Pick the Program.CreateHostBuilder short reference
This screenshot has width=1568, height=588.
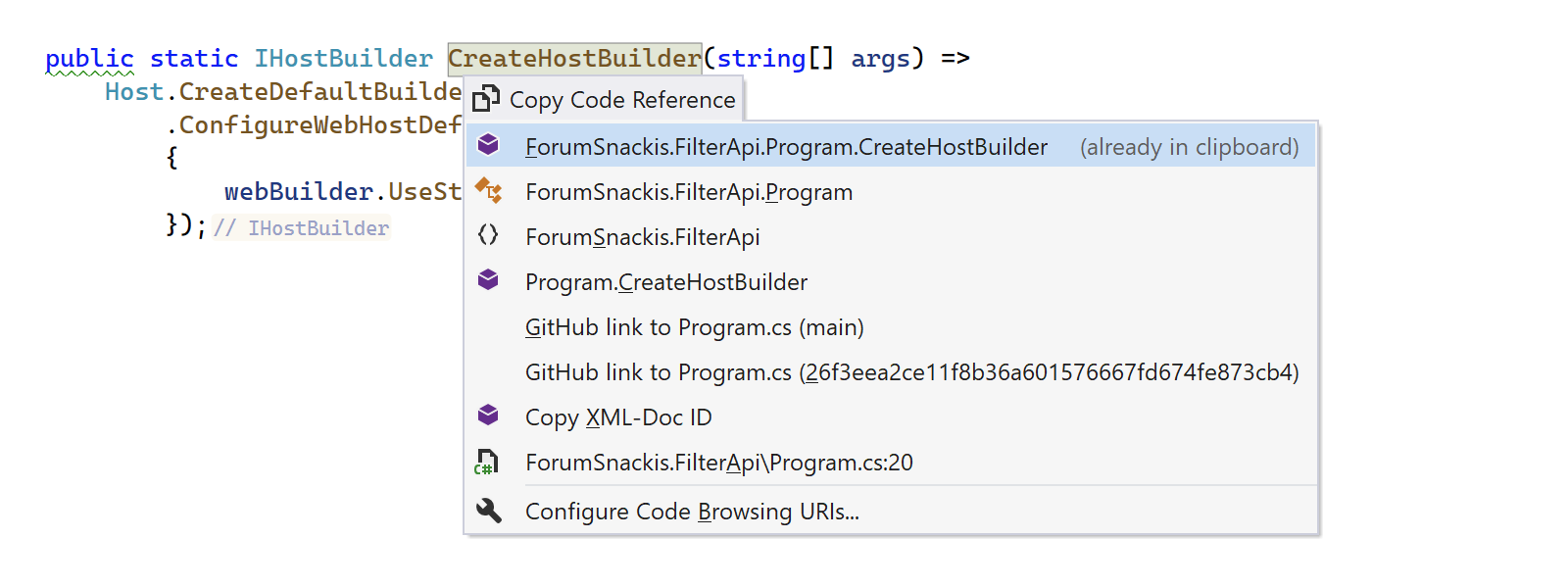click(891, 281)
